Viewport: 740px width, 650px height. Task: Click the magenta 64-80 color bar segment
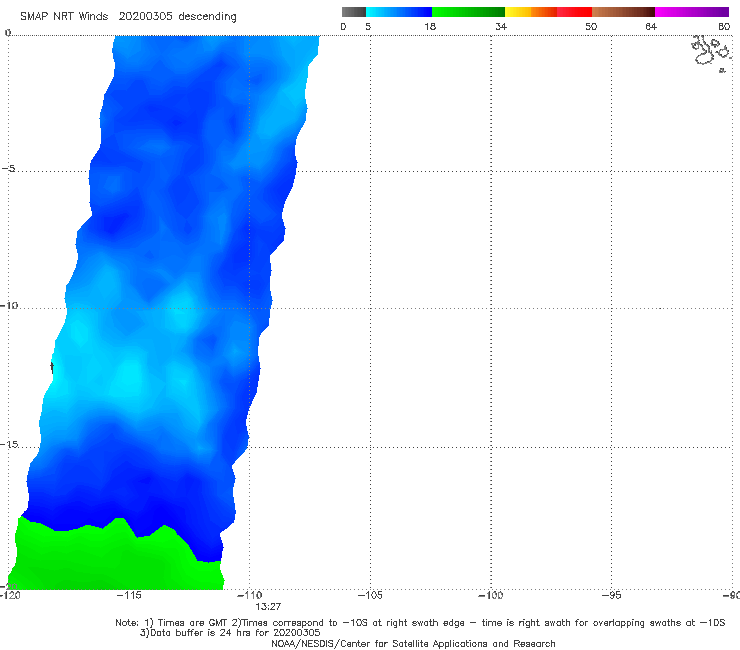(692, 12)
